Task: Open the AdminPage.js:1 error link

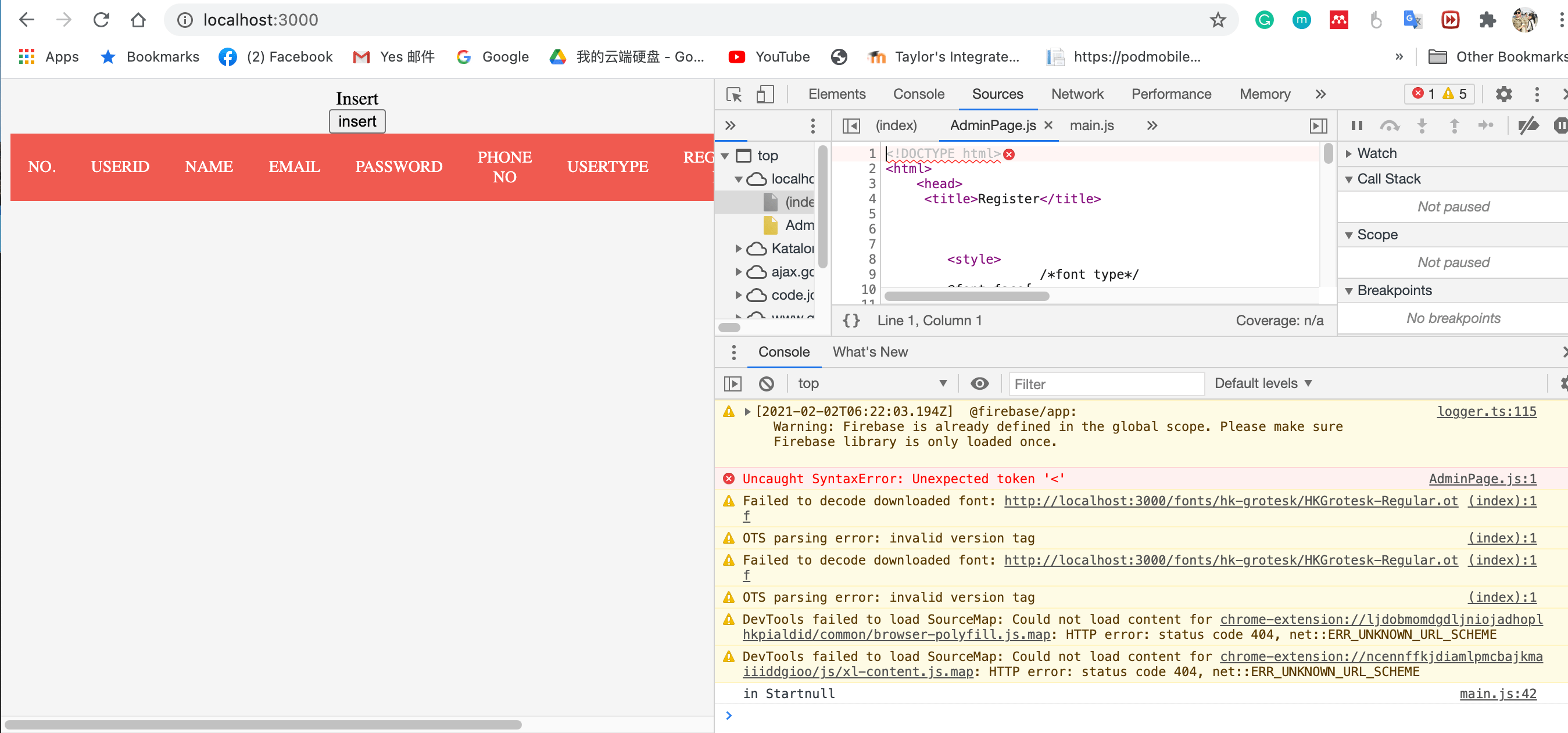Action: (x=1481, y=479)
